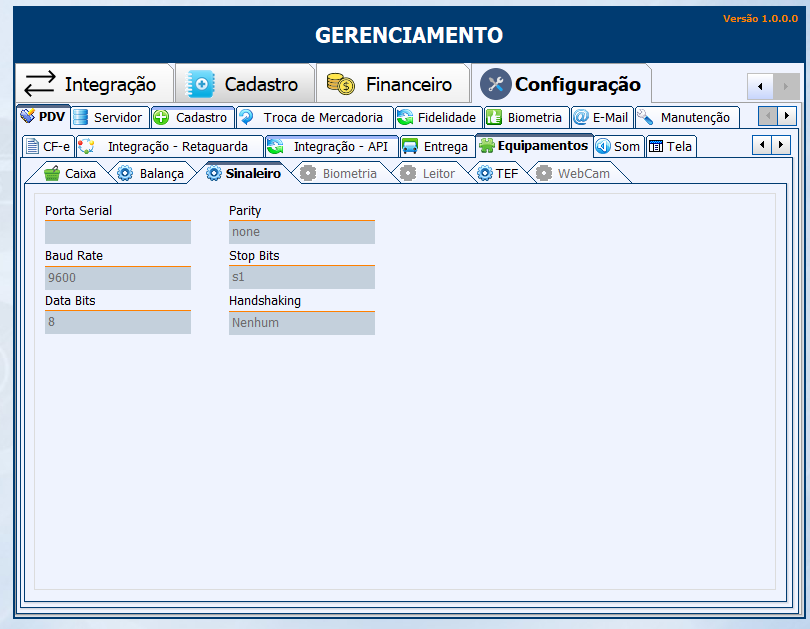
Task: Click the Balança gear icon
Action: click(125, 173)
